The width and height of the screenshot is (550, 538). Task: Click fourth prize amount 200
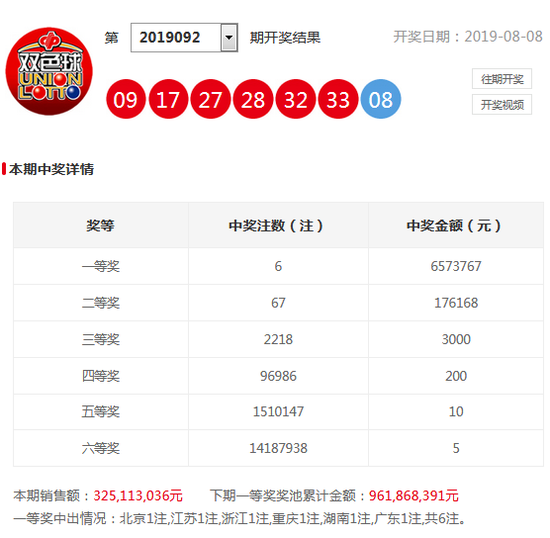tap(456, 376)
